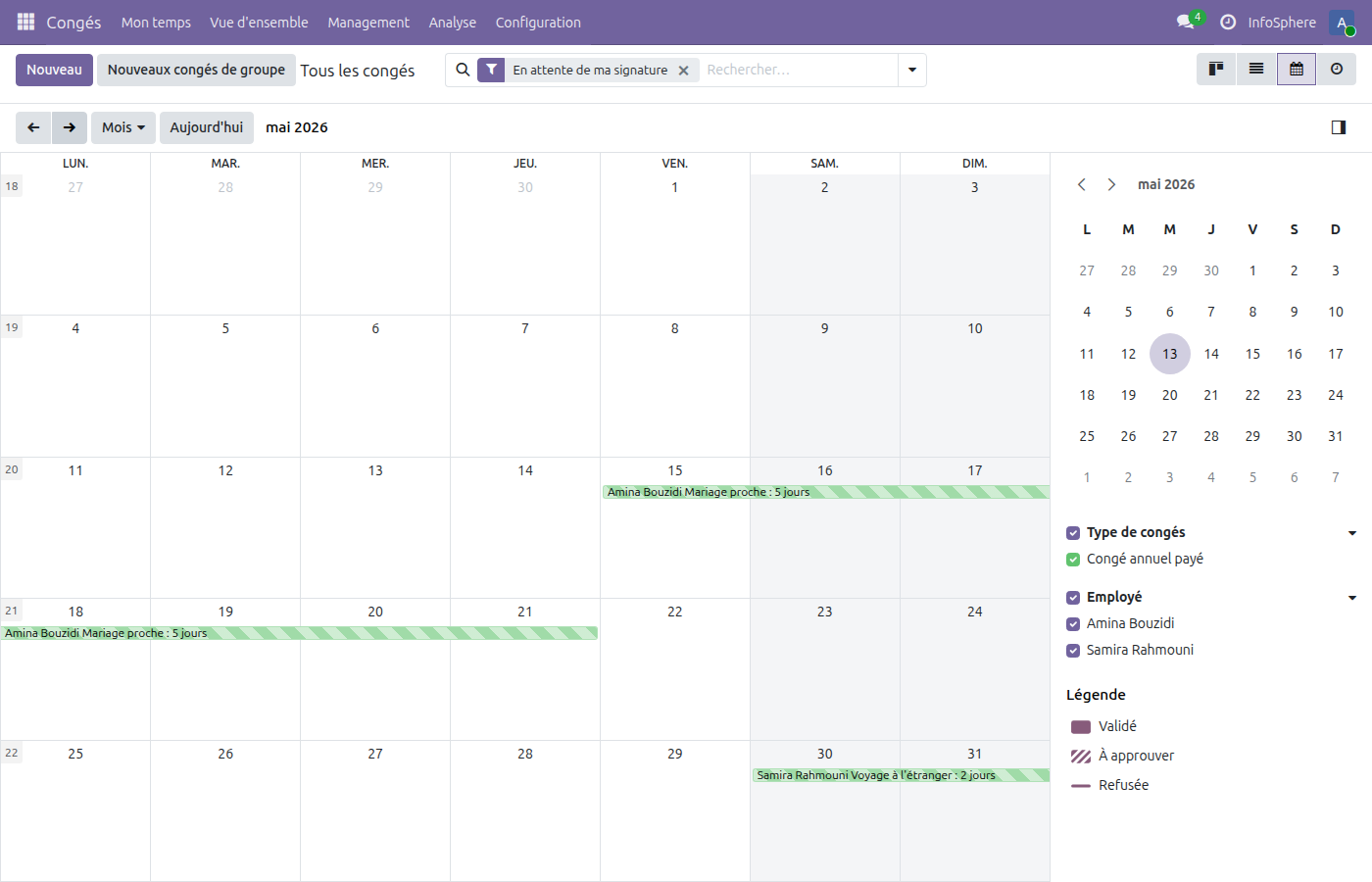The image size is (1372, 882).
Task: Jump to today with Aujourd'hui
Action: click(x=206, y=127)
